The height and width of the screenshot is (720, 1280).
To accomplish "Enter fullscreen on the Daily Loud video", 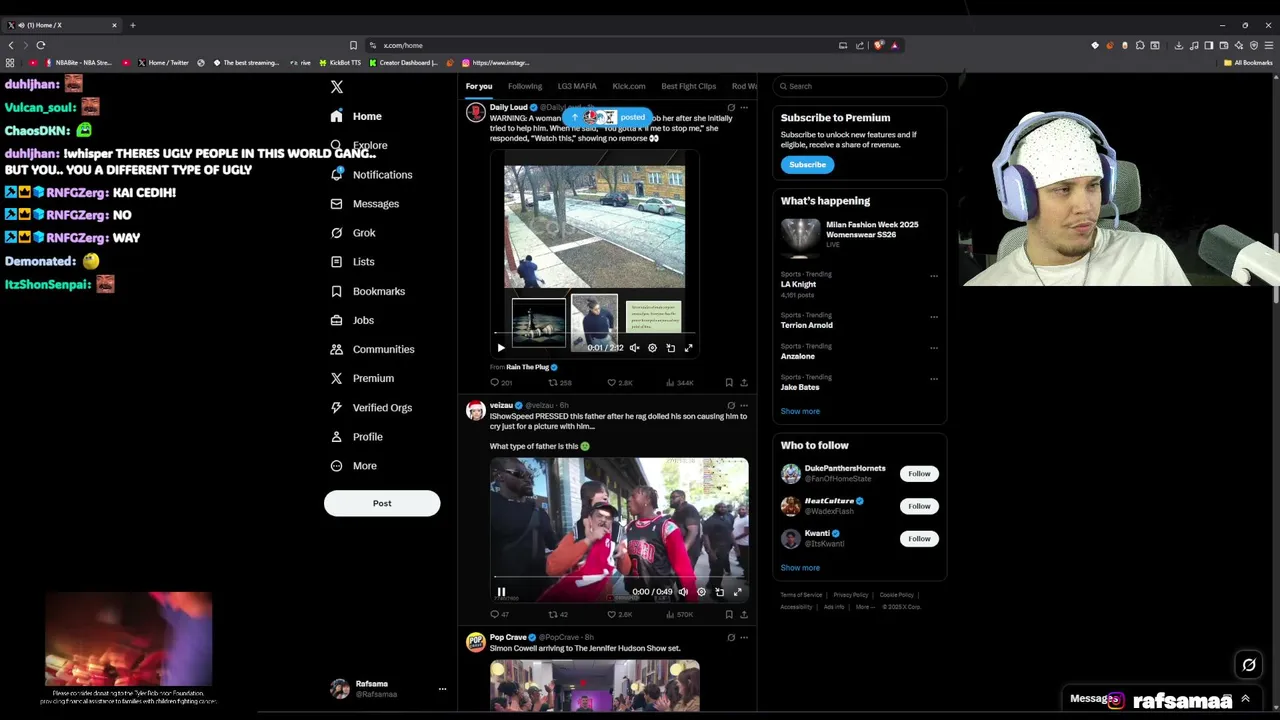I will 688,348.
